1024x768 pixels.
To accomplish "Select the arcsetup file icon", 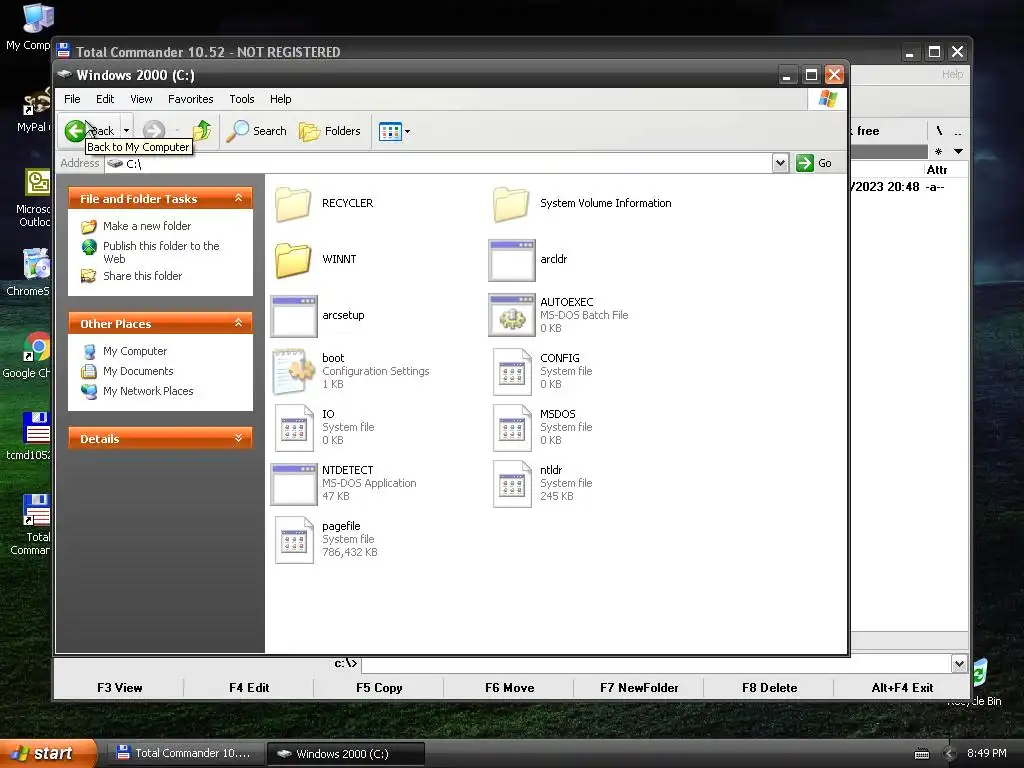I will point(294,316).
